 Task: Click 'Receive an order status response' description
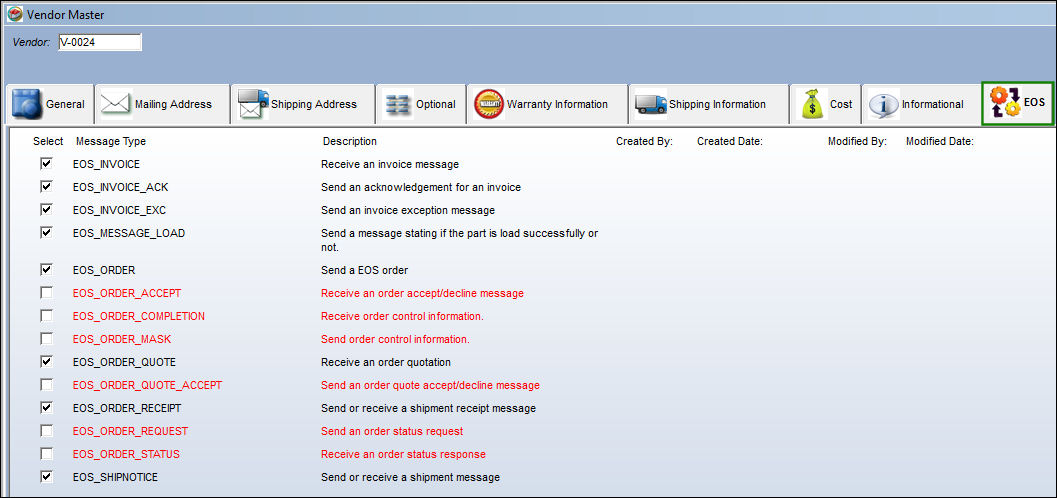pyautogui.click(x=403, y=454)
